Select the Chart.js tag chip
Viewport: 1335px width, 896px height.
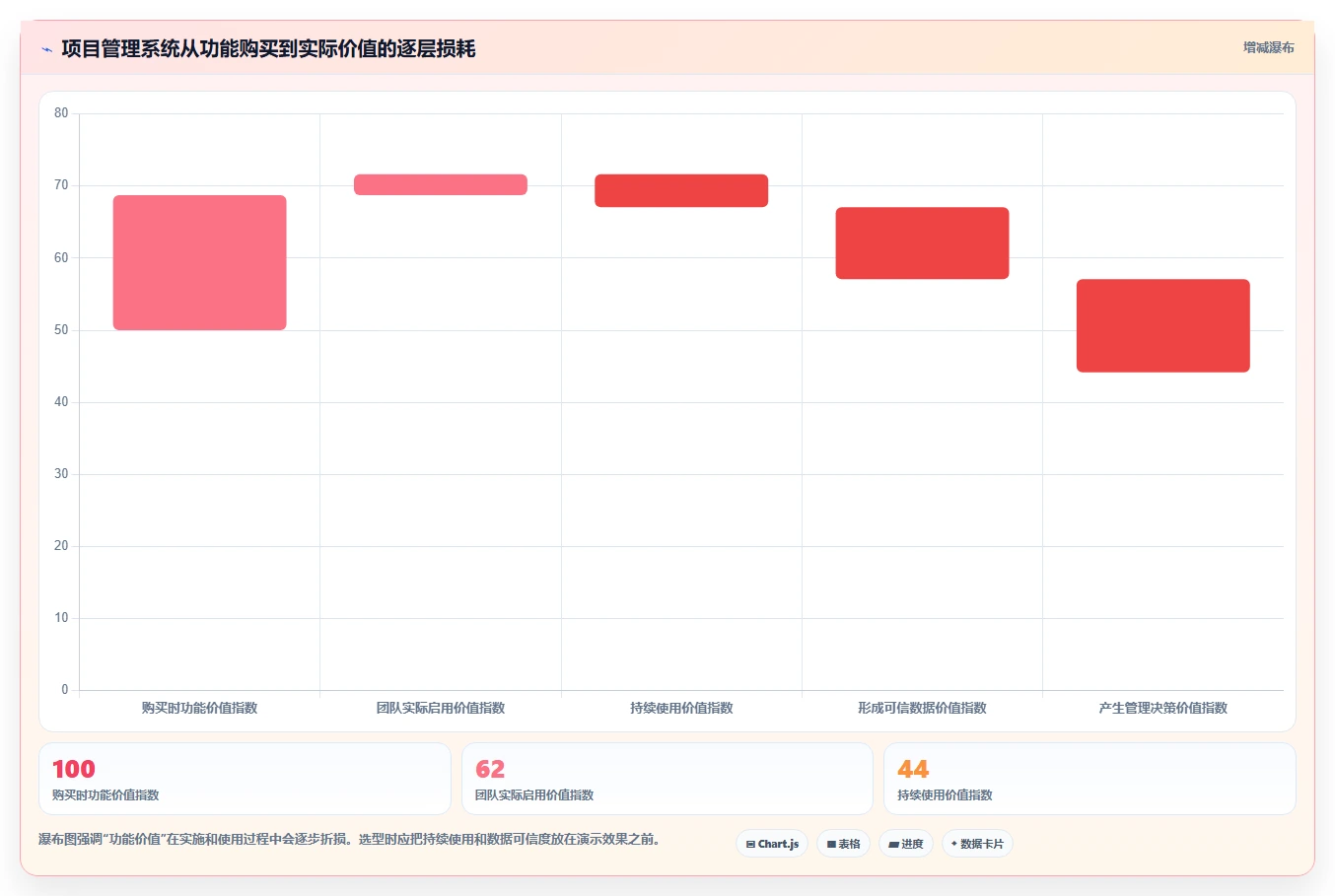point(772,844)
